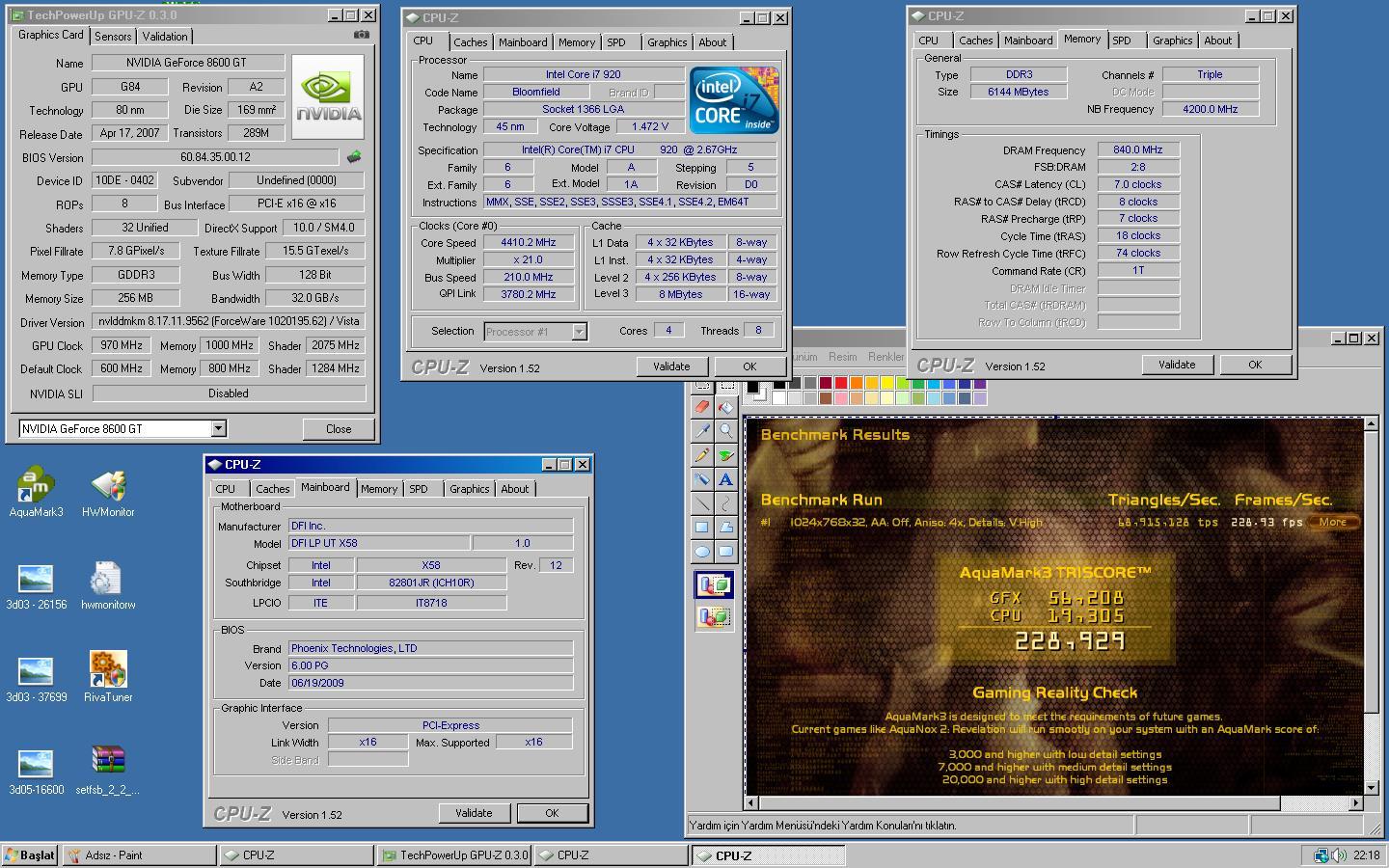Viewport: 1389px width, 868px height.
Task: Switch to the Validation tab in GPU-Z
Action: pyautogui.click(x=165, y=37)
